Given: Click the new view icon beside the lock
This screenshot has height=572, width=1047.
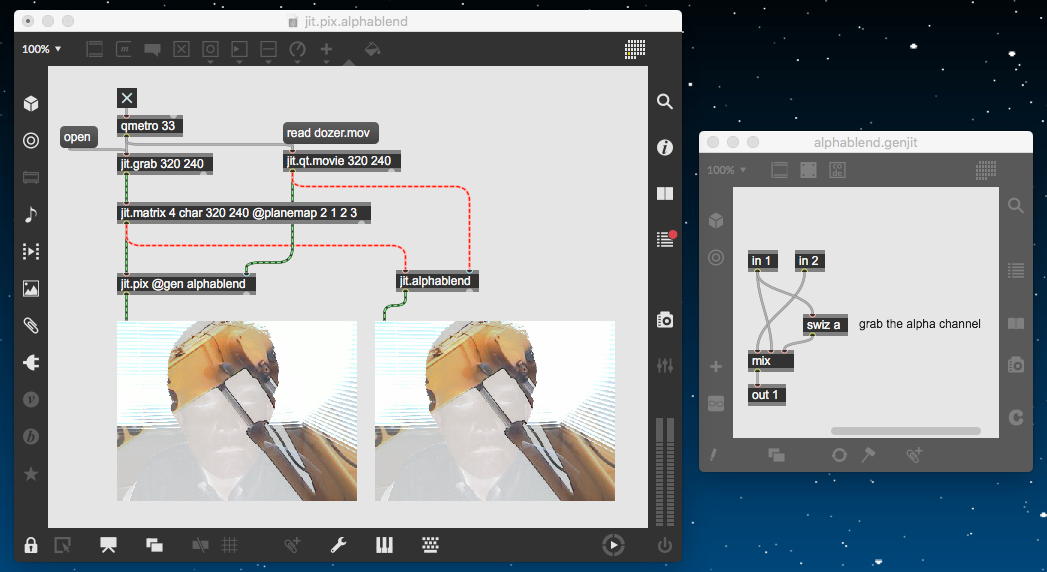Looking at the screenshot, I should (x=62, y=545).
